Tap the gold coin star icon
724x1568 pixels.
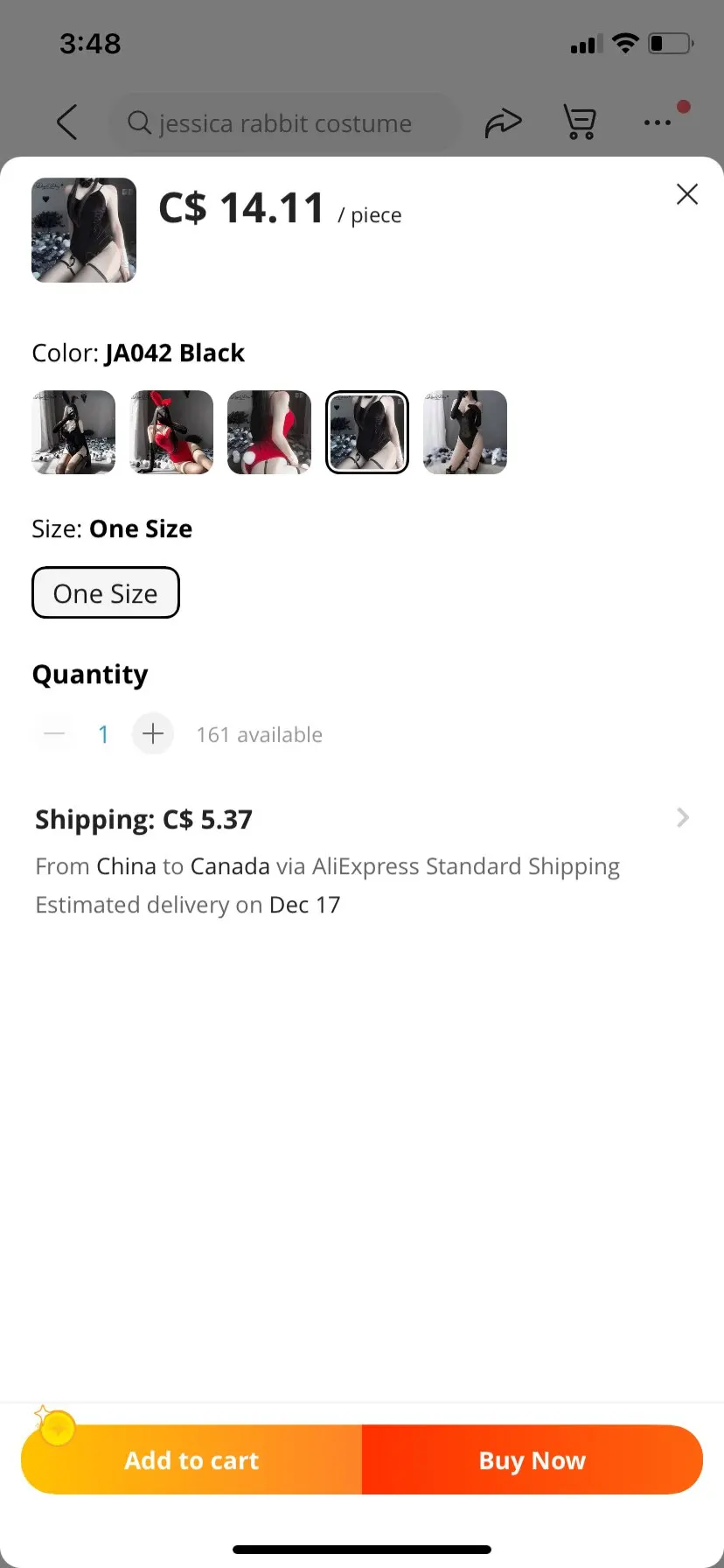pos(56,1429)
